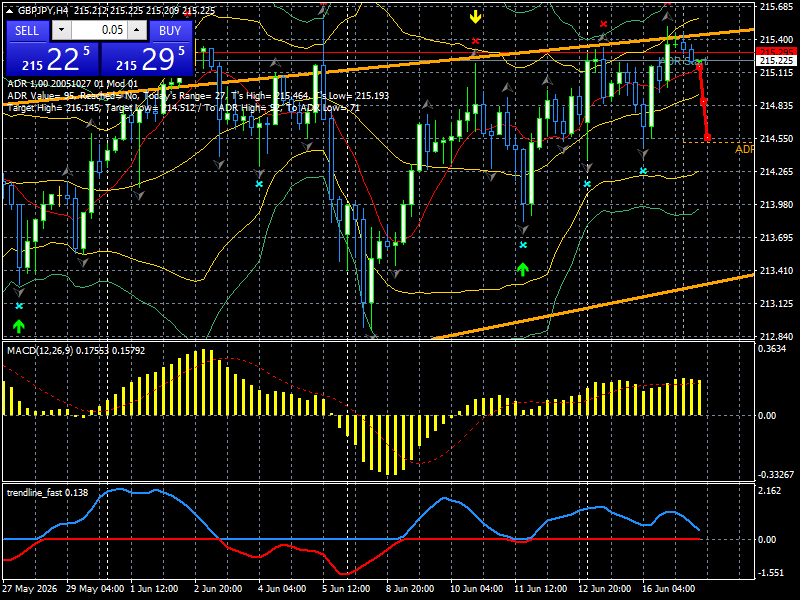Screen dimensions: 800x600
Task: Click the Target High= 216.145 info line
Action: [184, 108]
